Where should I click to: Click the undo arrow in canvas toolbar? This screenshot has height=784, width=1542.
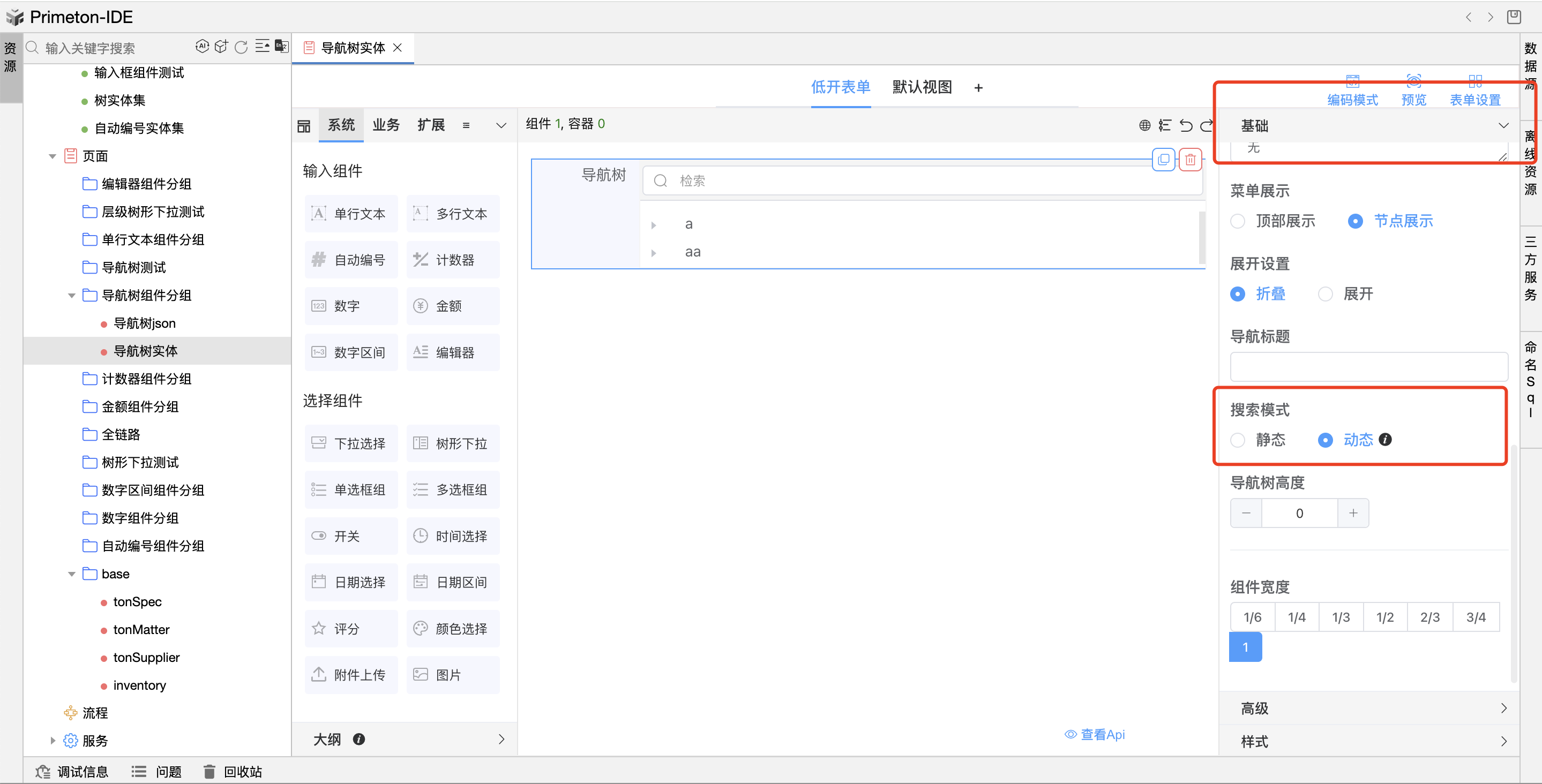point(1185,125)
